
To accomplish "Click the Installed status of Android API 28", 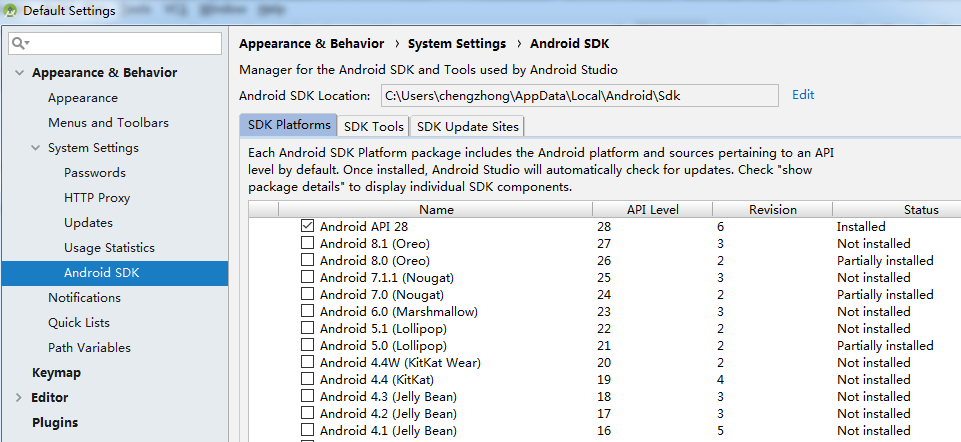I will tap(861, 227).
